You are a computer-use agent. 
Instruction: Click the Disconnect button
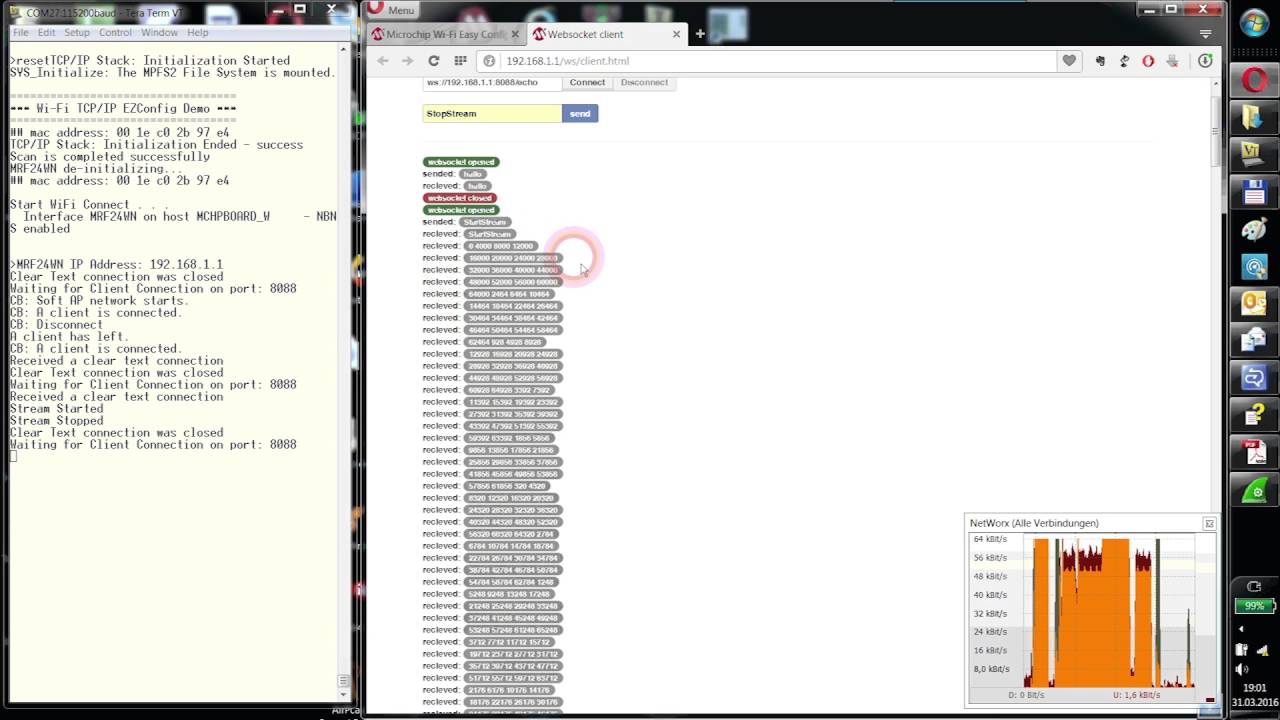[x=644, y=82]
